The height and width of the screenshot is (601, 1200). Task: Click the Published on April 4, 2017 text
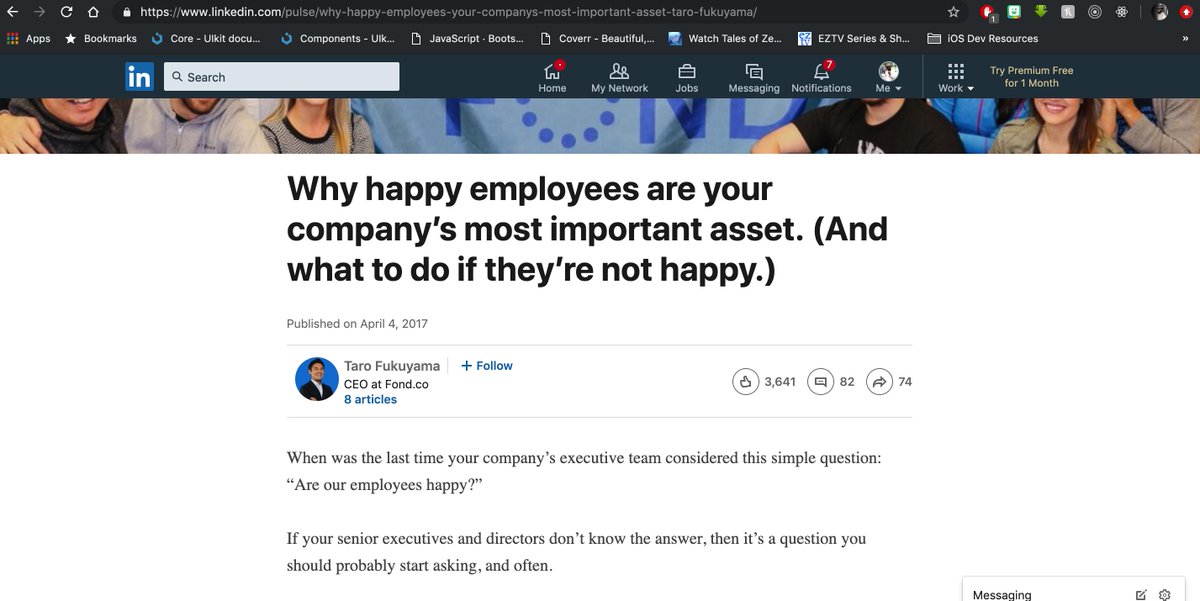(357, 323)
